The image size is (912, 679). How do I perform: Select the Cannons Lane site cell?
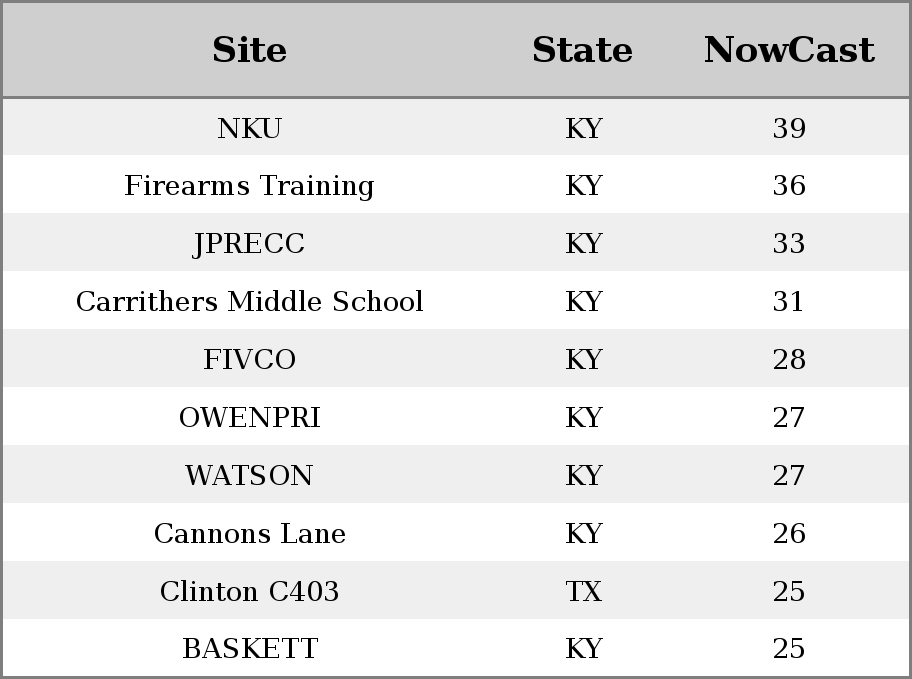[x=249, y=533]
